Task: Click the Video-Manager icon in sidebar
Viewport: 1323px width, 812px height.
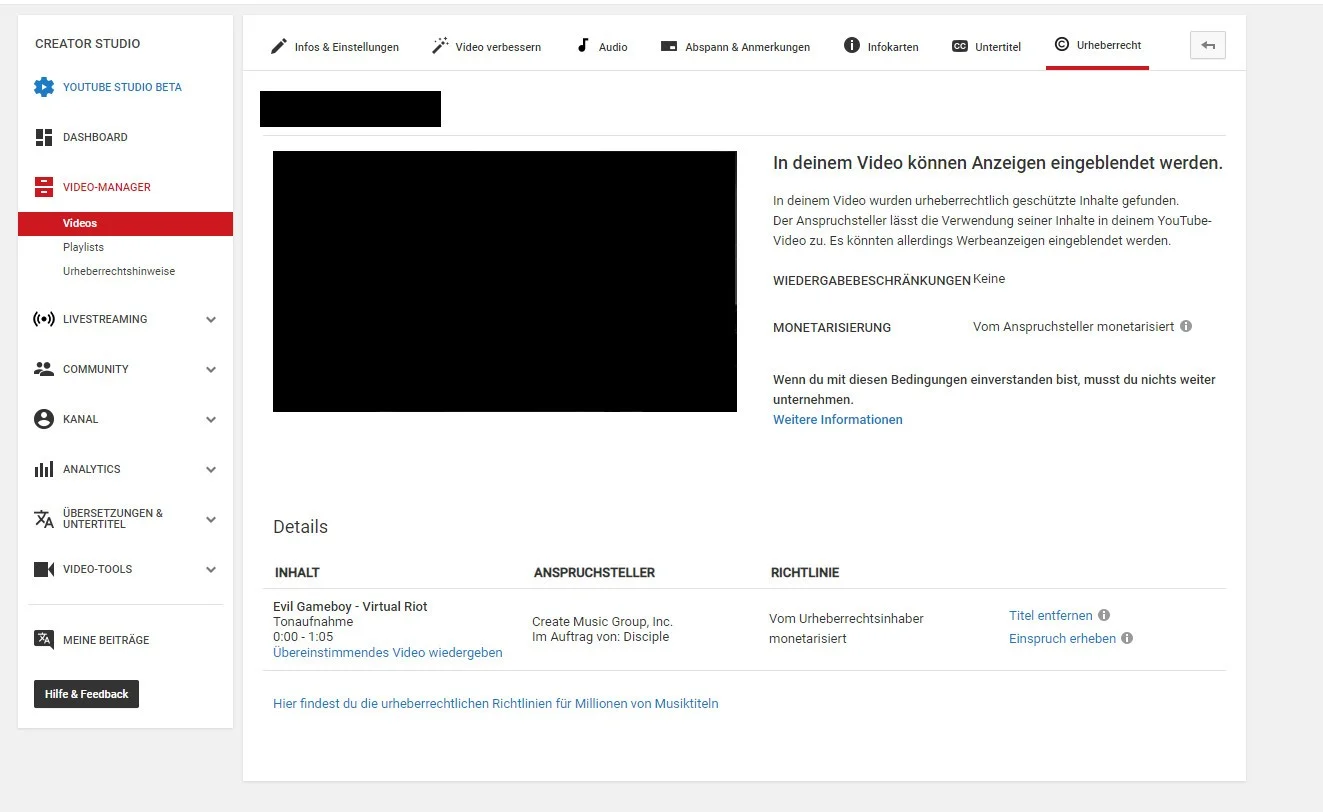Action: pos(44,187)
